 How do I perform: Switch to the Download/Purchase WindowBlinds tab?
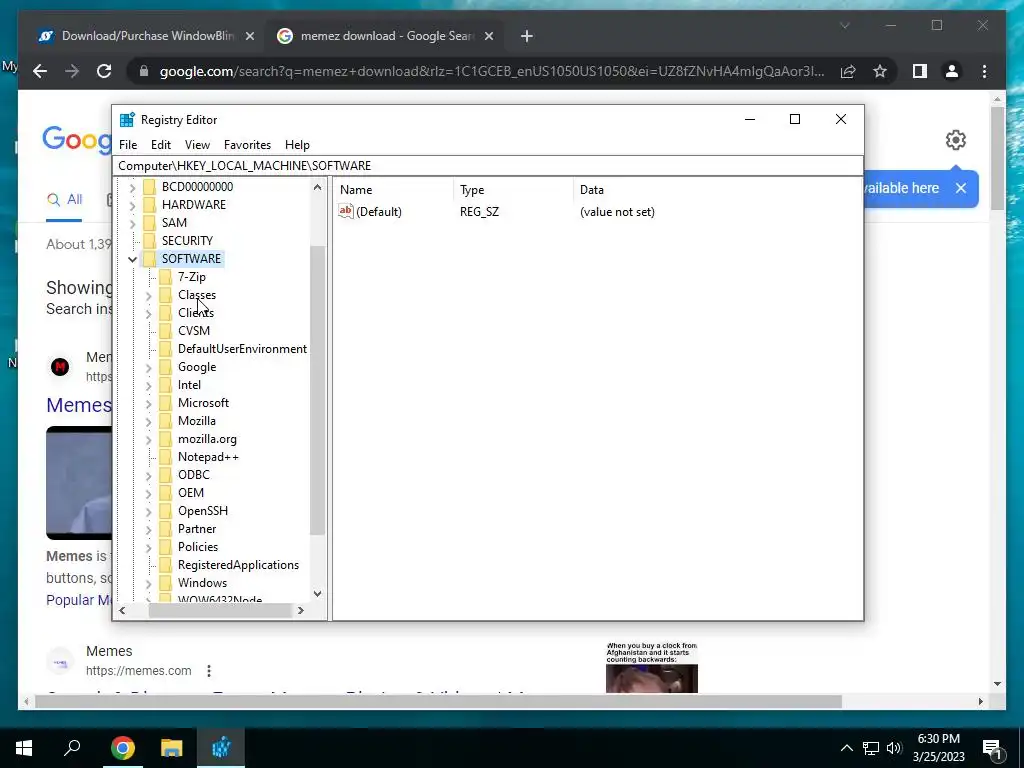(146, 36)
